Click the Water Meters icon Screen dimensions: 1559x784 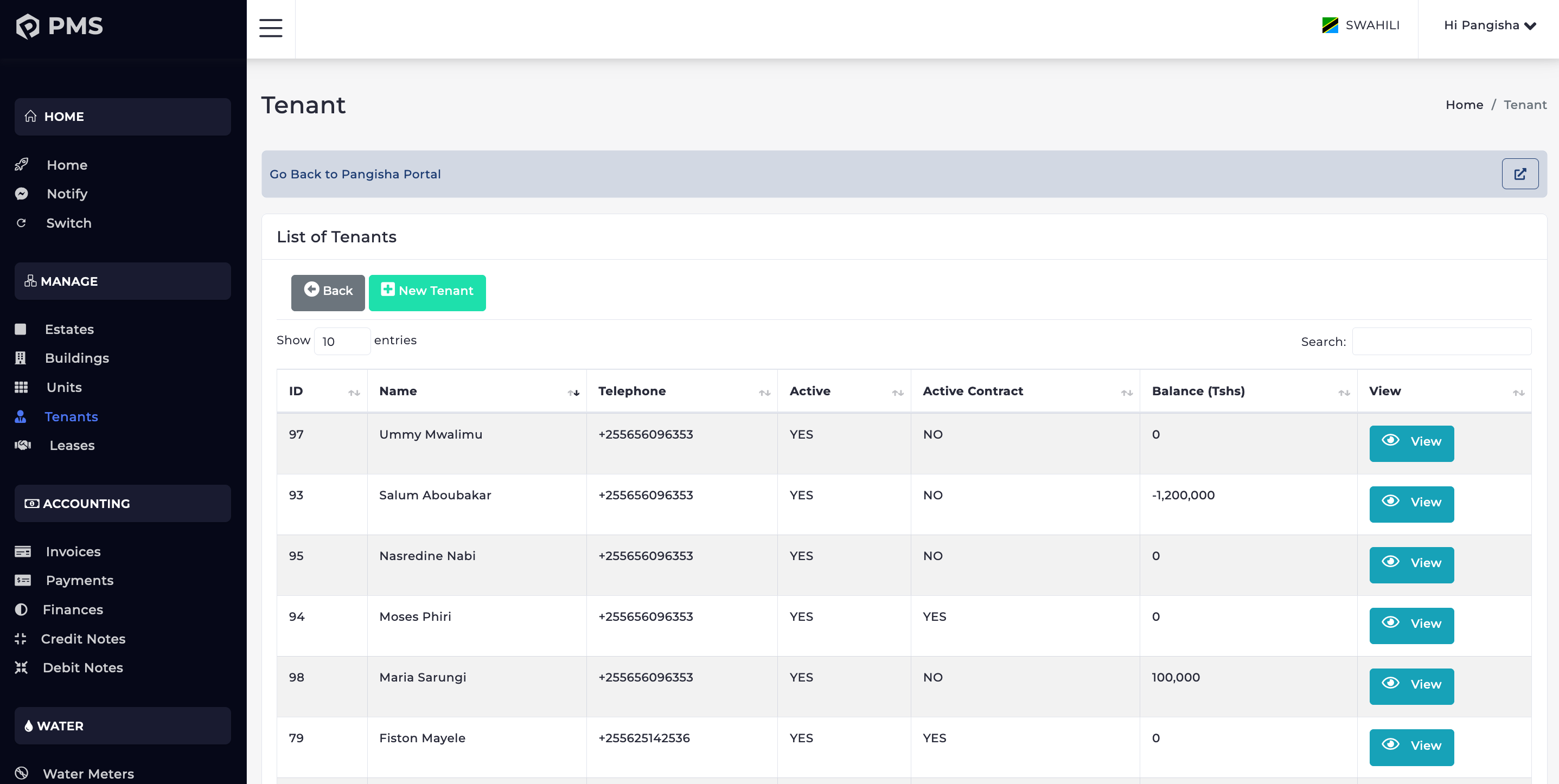(21, 773)
